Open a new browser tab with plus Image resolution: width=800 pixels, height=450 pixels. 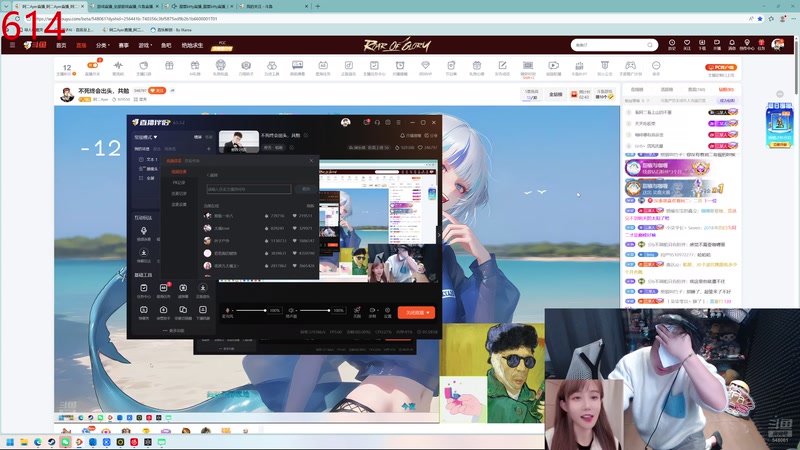tap(317, 6)
